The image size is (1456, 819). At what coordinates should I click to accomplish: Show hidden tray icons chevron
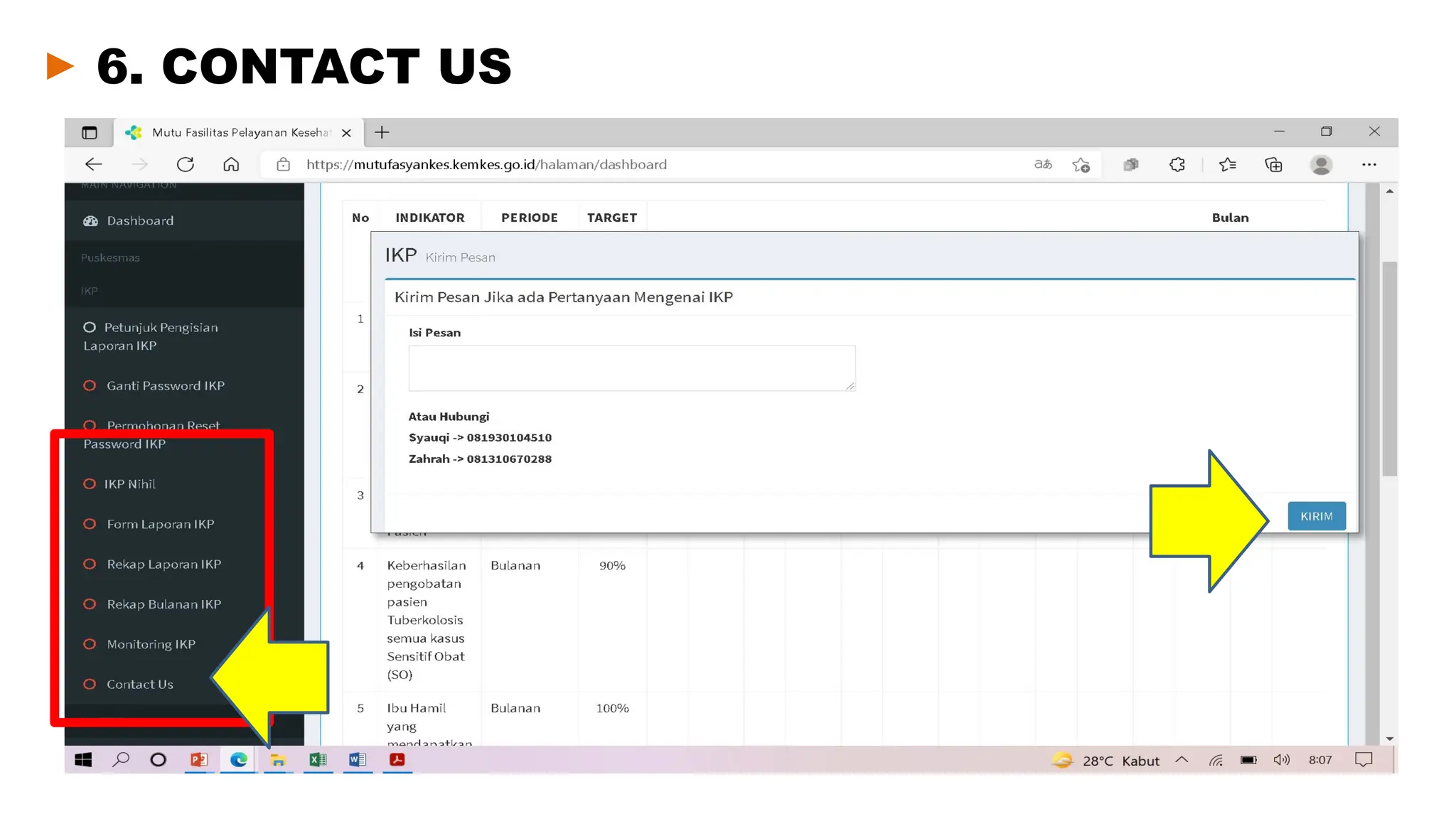point(1182,760)
